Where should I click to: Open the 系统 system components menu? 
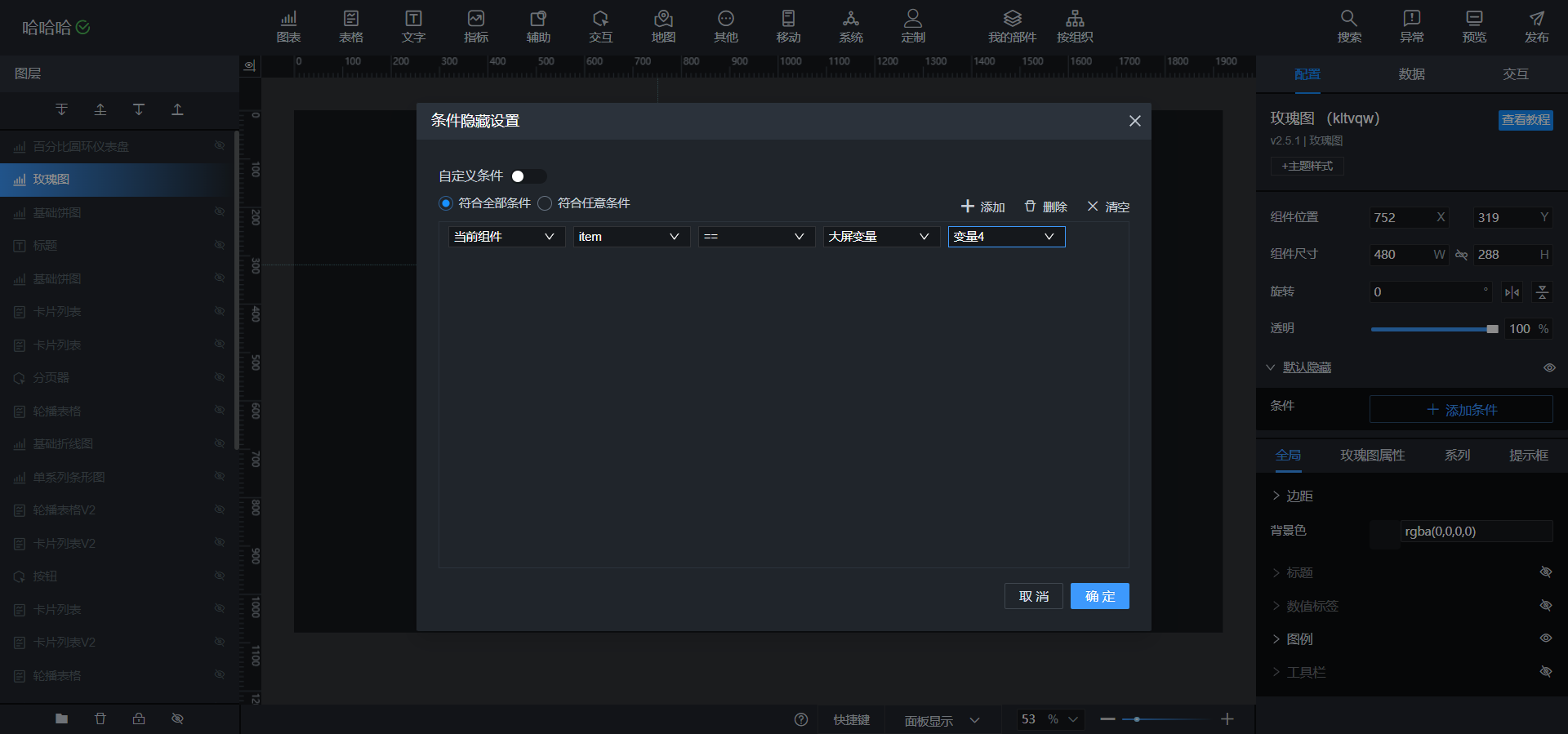point(851,27)
